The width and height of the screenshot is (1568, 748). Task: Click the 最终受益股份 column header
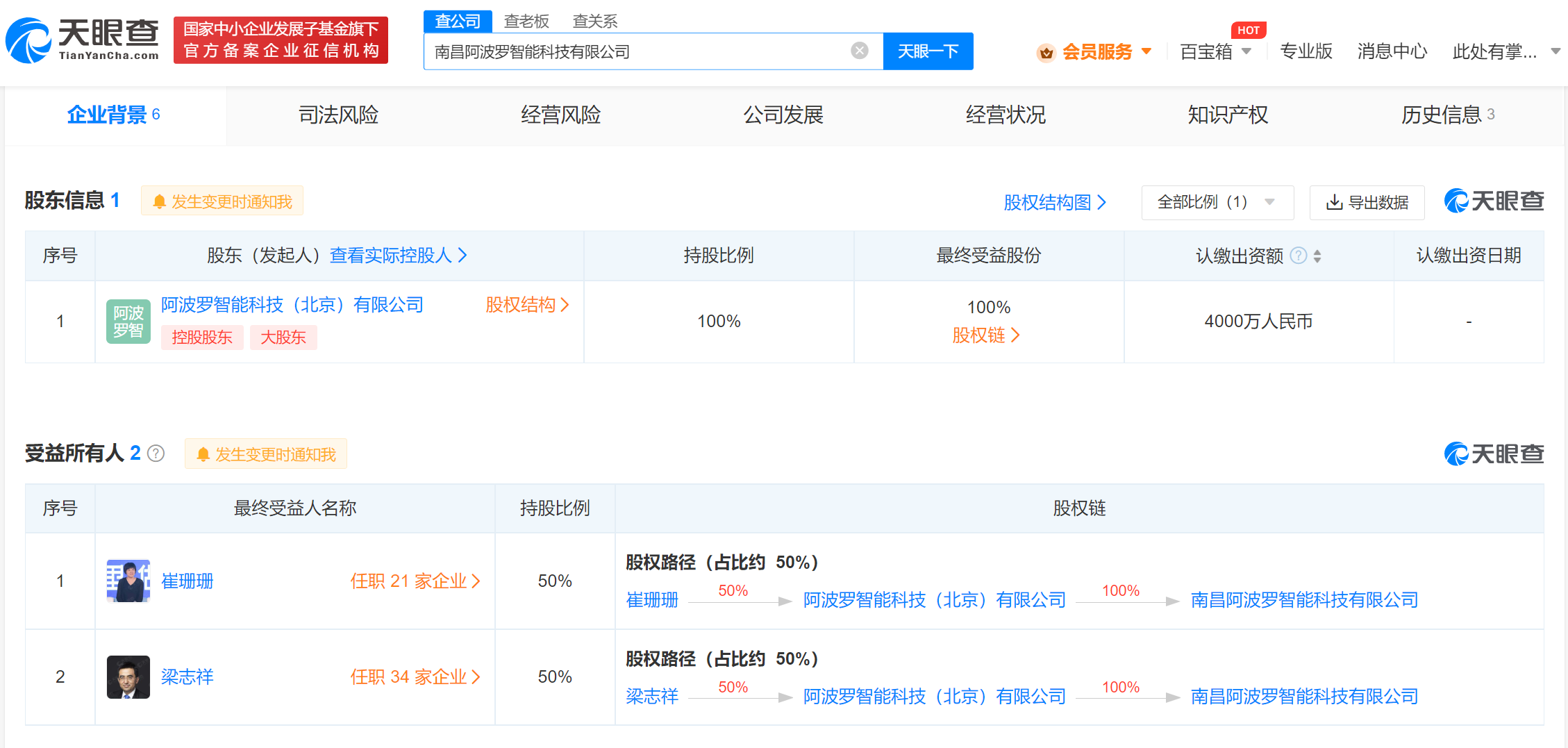989,256
